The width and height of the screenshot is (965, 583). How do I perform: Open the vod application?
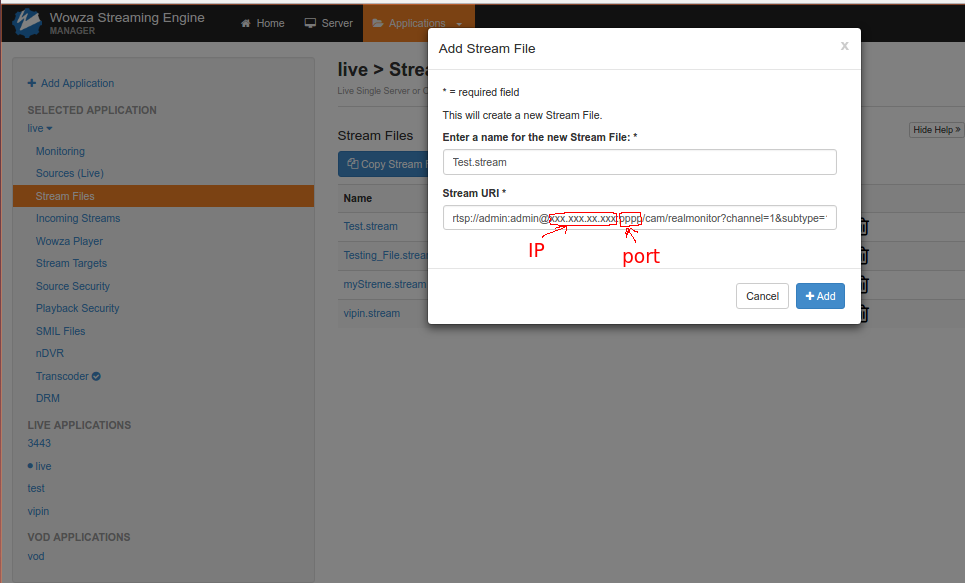pyautogui.click(x=36, y=556)
